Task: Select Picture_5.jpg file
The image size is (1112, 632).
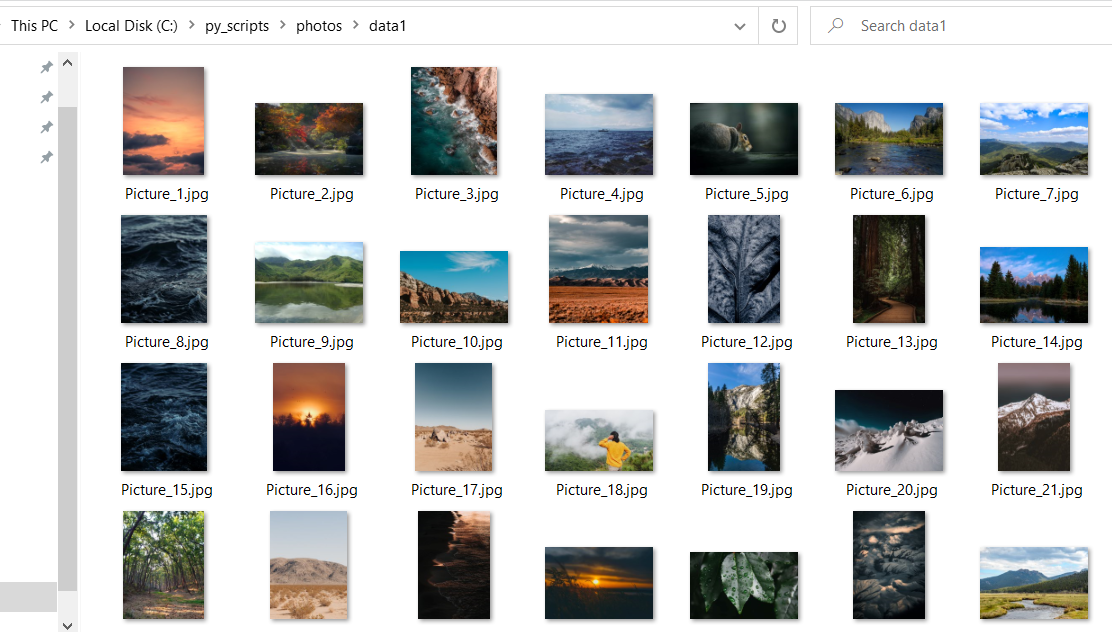Action: tap(744, 139)
